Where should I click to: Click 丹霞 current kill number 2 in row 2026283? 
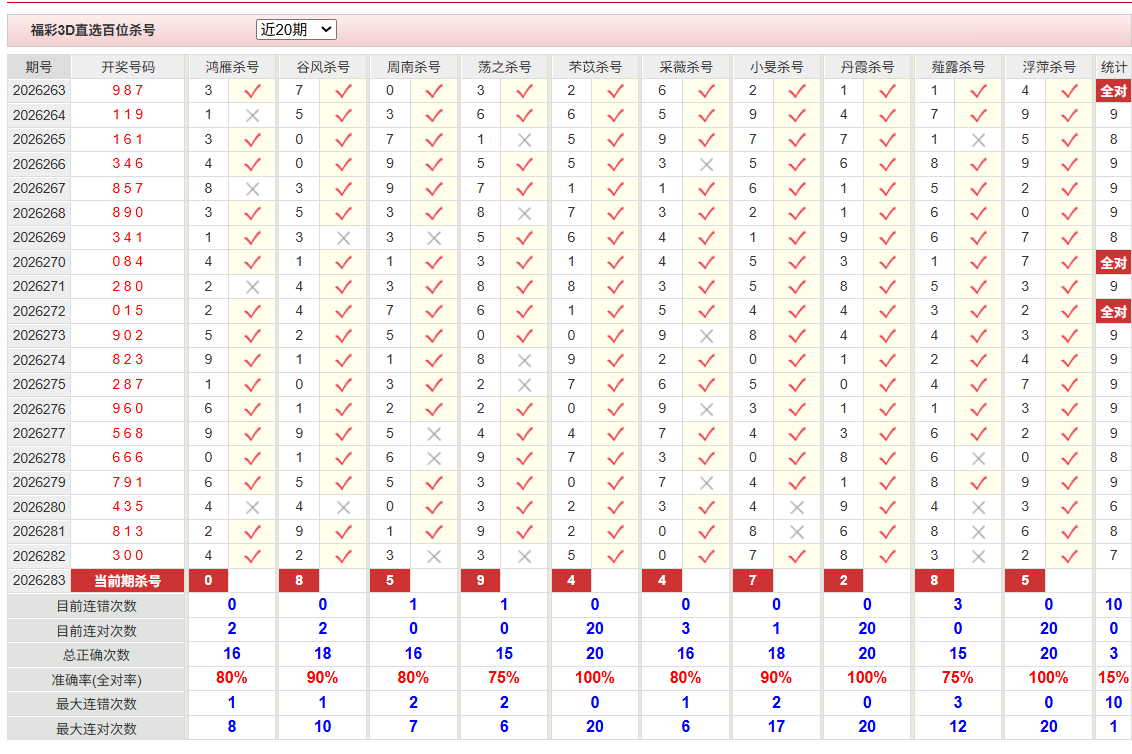pyautogui.click(x=844, y=581)
